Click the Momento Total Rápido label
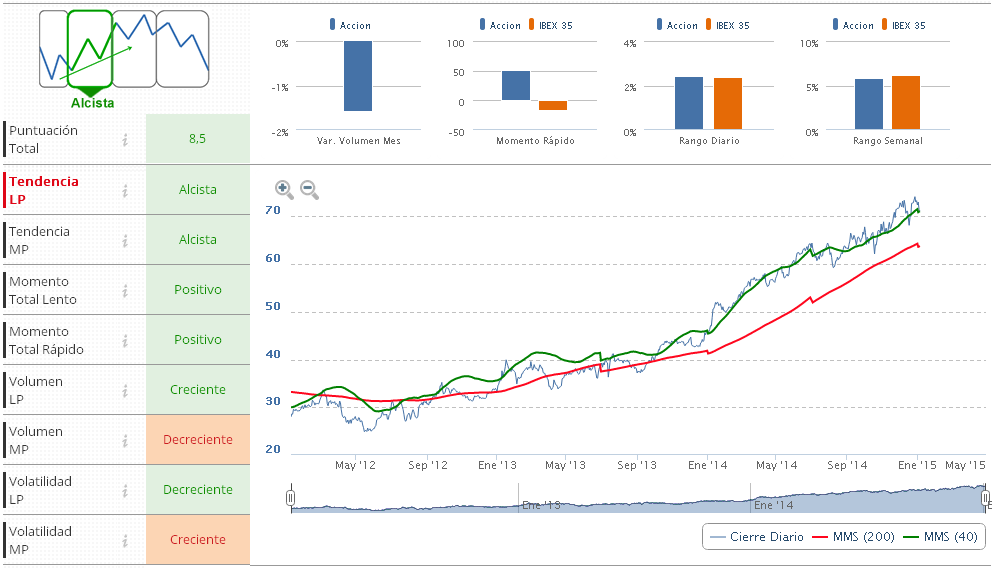Screen dimensions: 992x568 pyautogui.click(x=46, y=340)
